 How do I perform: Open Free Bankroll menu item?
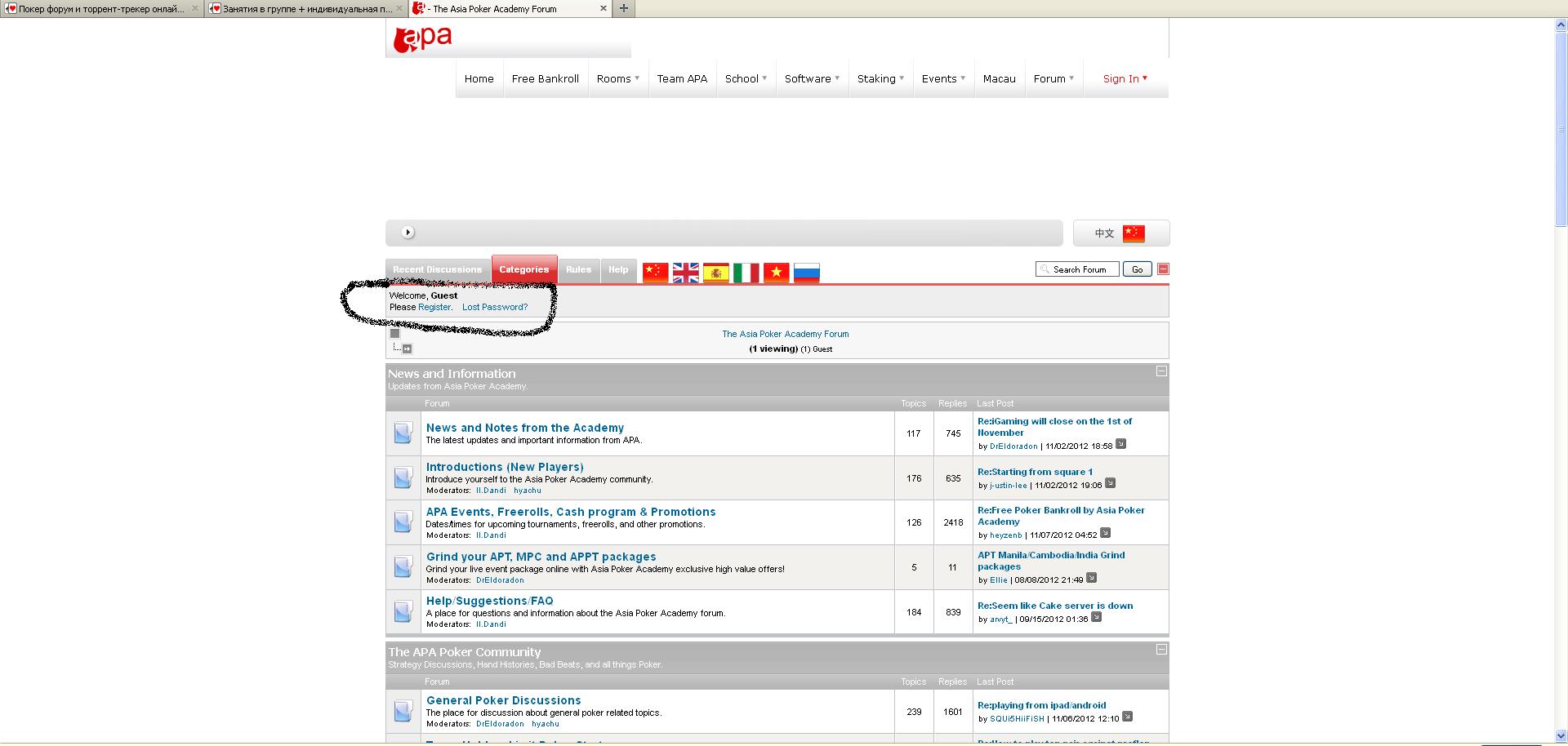tap(546, 78)
